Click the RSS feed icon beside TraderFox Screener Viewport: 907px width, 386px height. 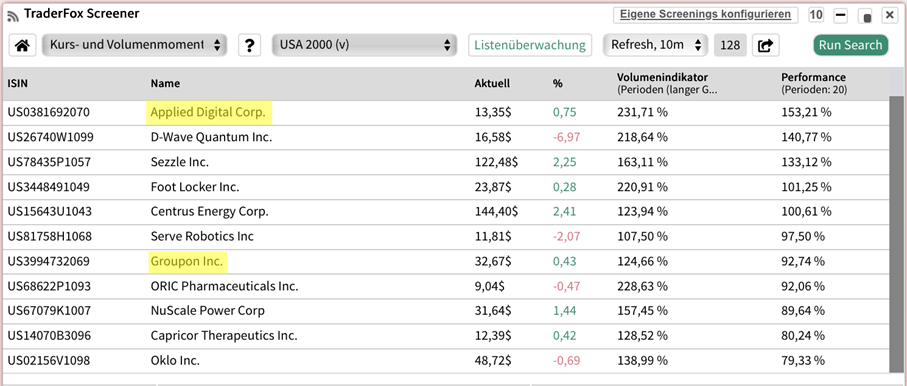(13, 16)
